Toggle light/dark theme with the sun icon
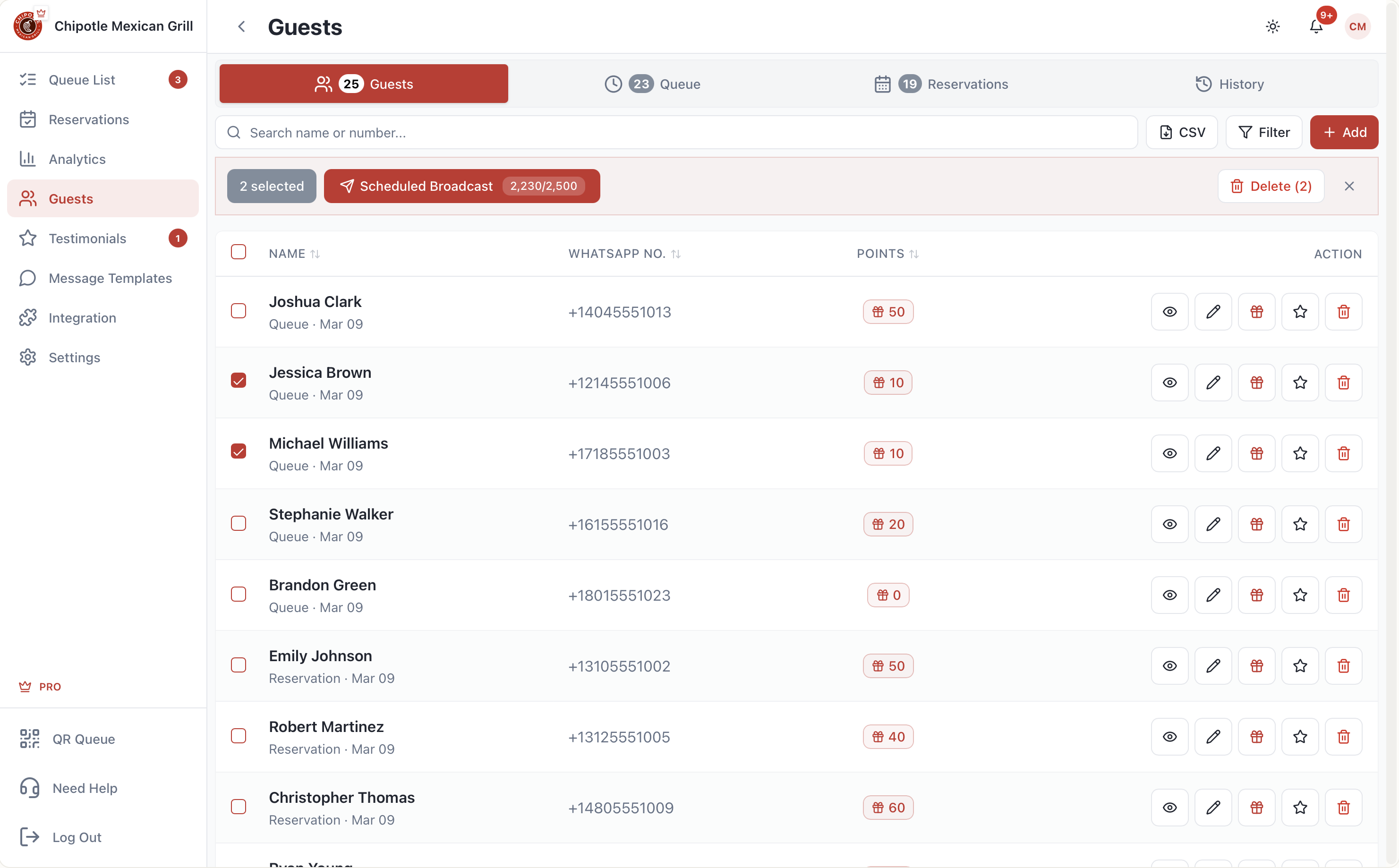Viewport: 1399px width, 868px height. [x=1272, y=26]
